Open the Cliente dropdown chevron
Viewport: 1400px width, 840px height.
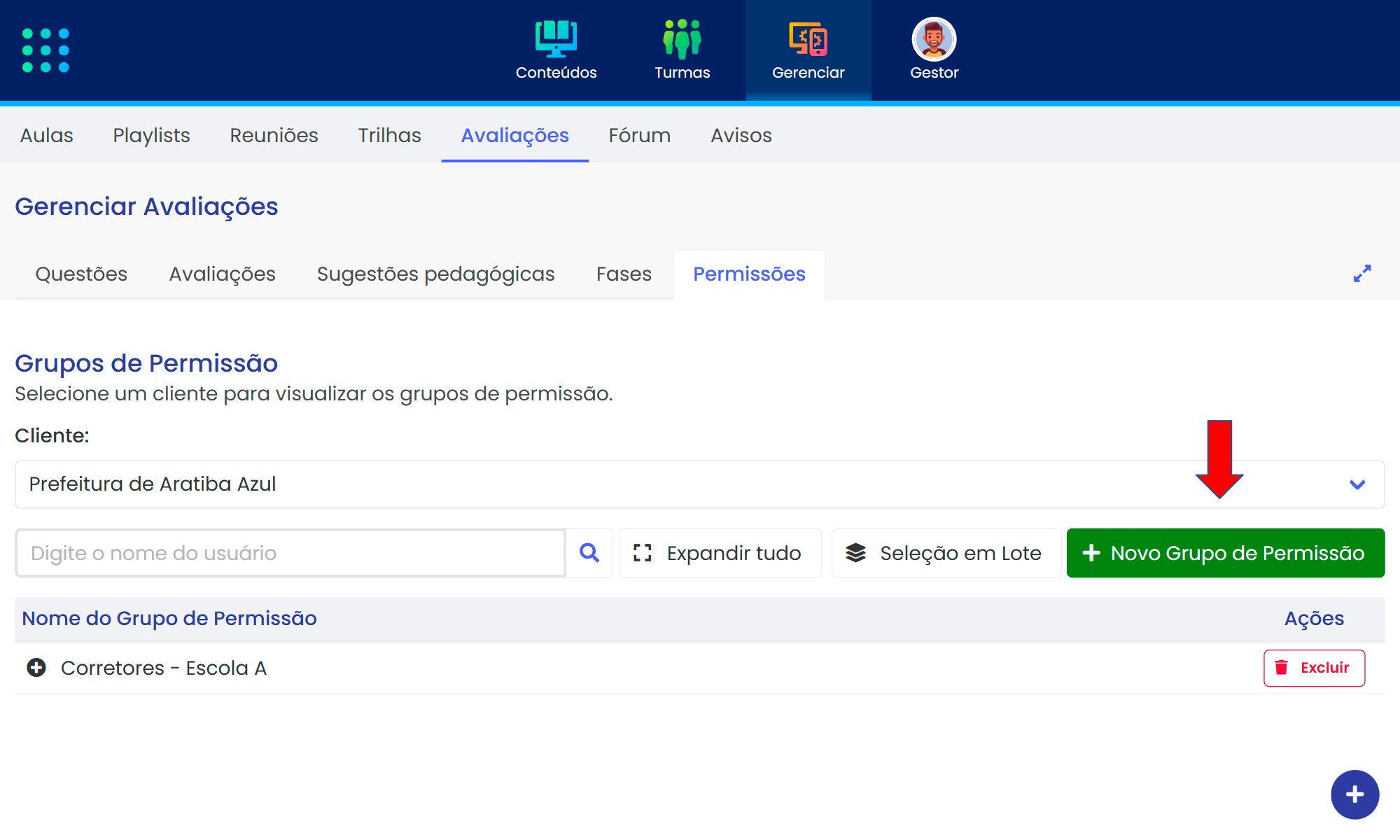[1357, 484]
